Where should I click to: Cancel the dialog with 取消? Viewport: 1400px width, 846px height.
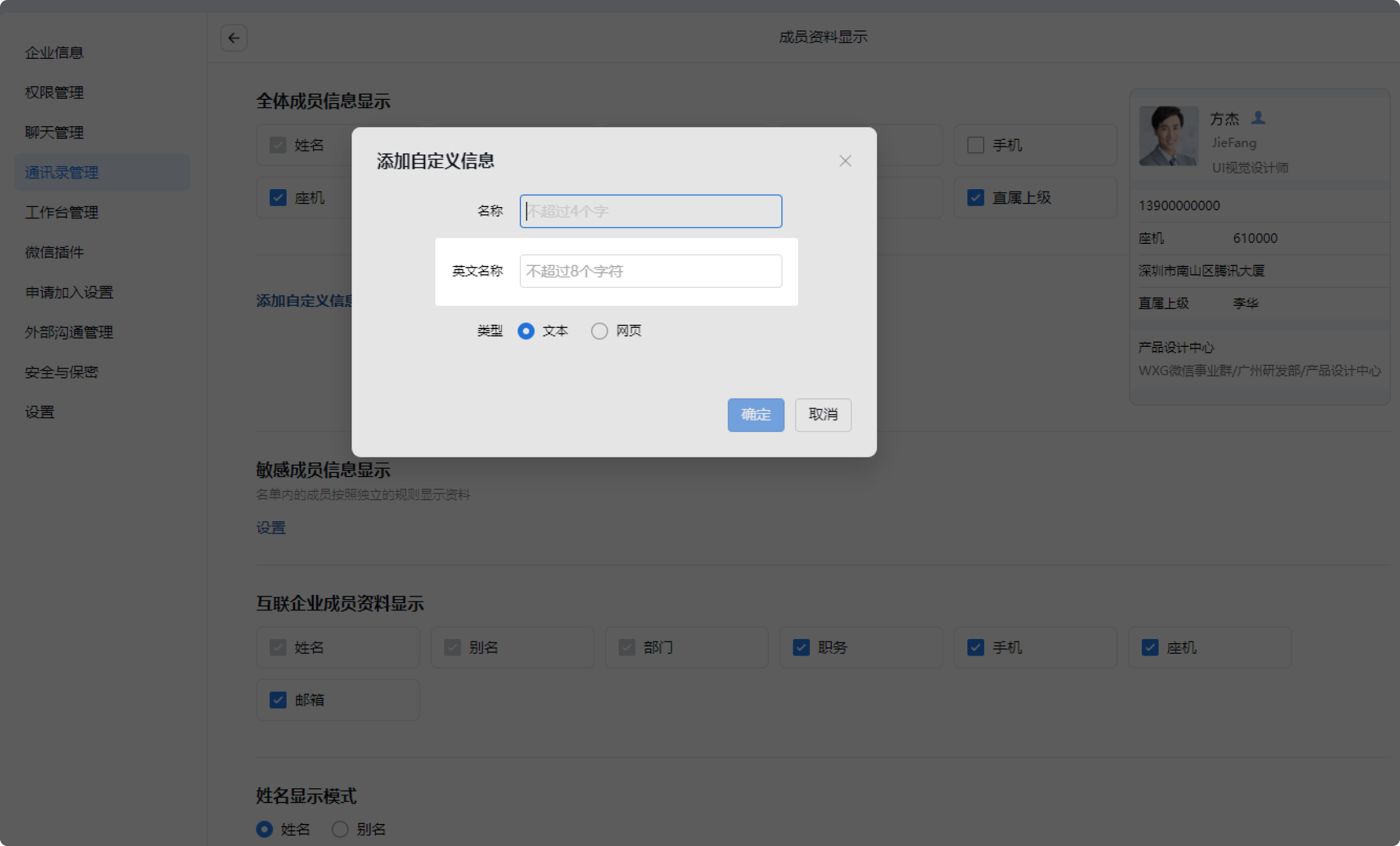coord(823,415)
